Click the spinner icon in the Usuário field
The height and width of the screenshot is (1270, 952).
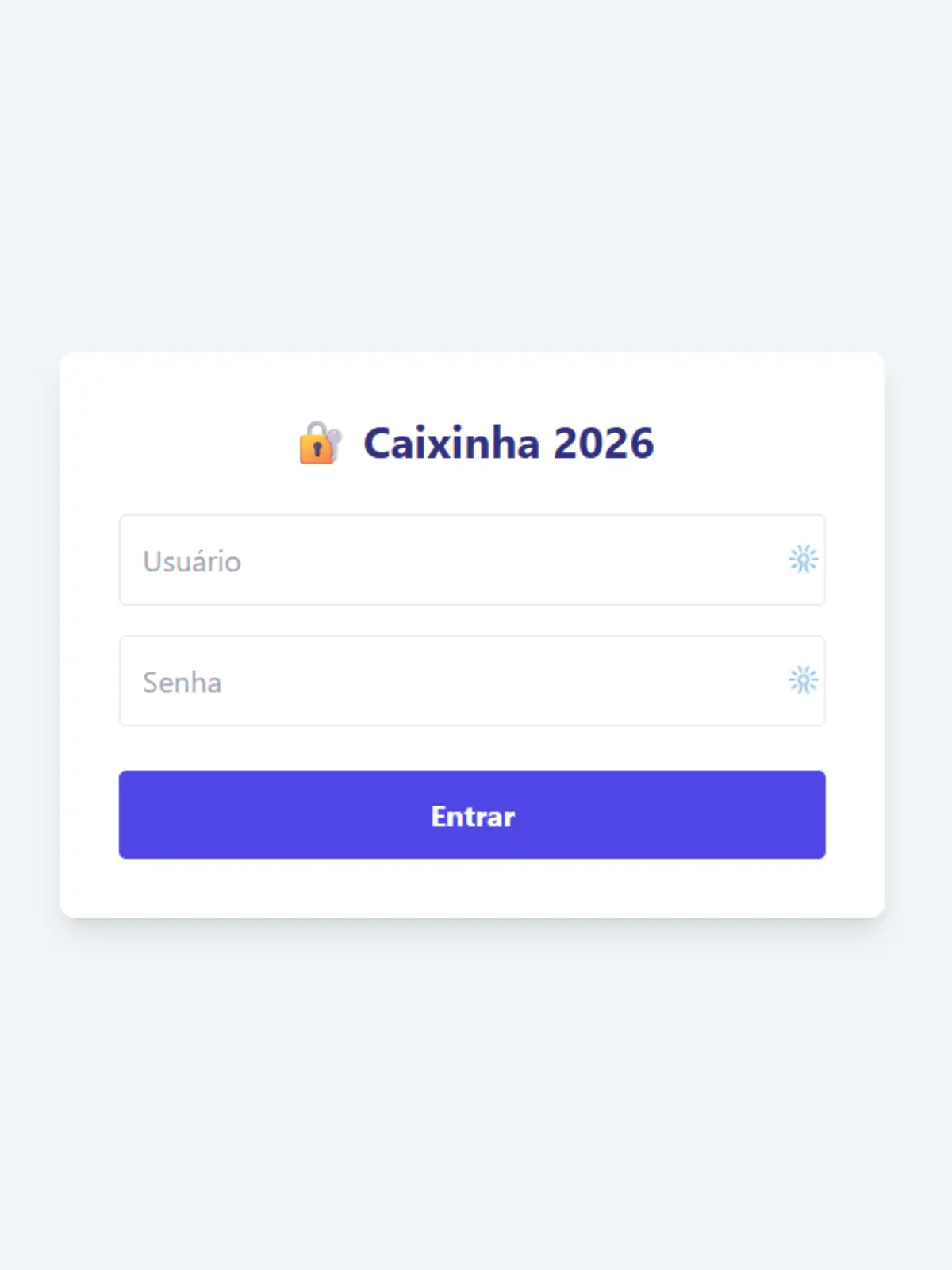pyautogui.click(x=803, y=560)
